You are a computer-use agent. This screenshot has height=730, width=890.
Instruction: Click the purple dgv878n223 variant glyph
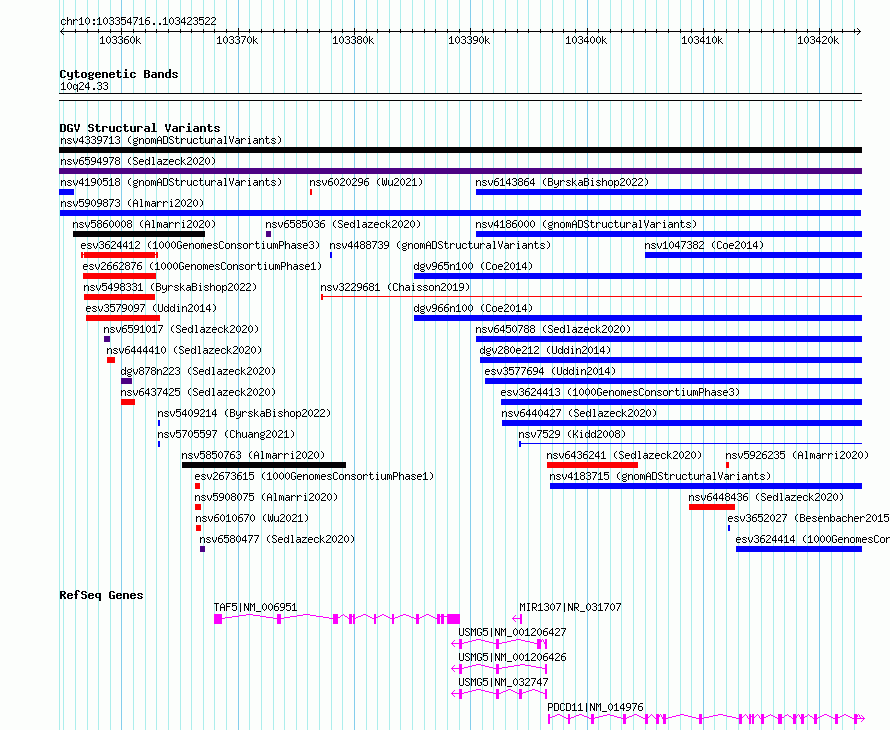click(127, 381)
